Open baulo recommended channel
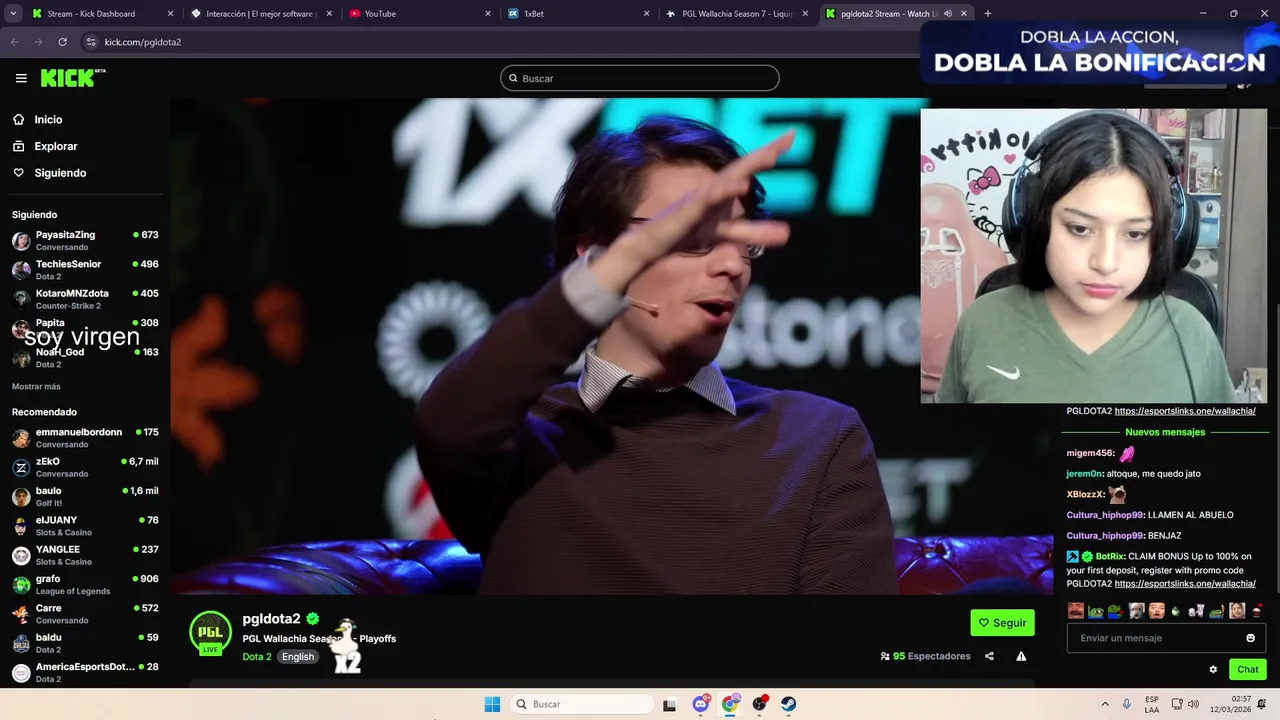 pyautogui.click(x=85, y=497)
